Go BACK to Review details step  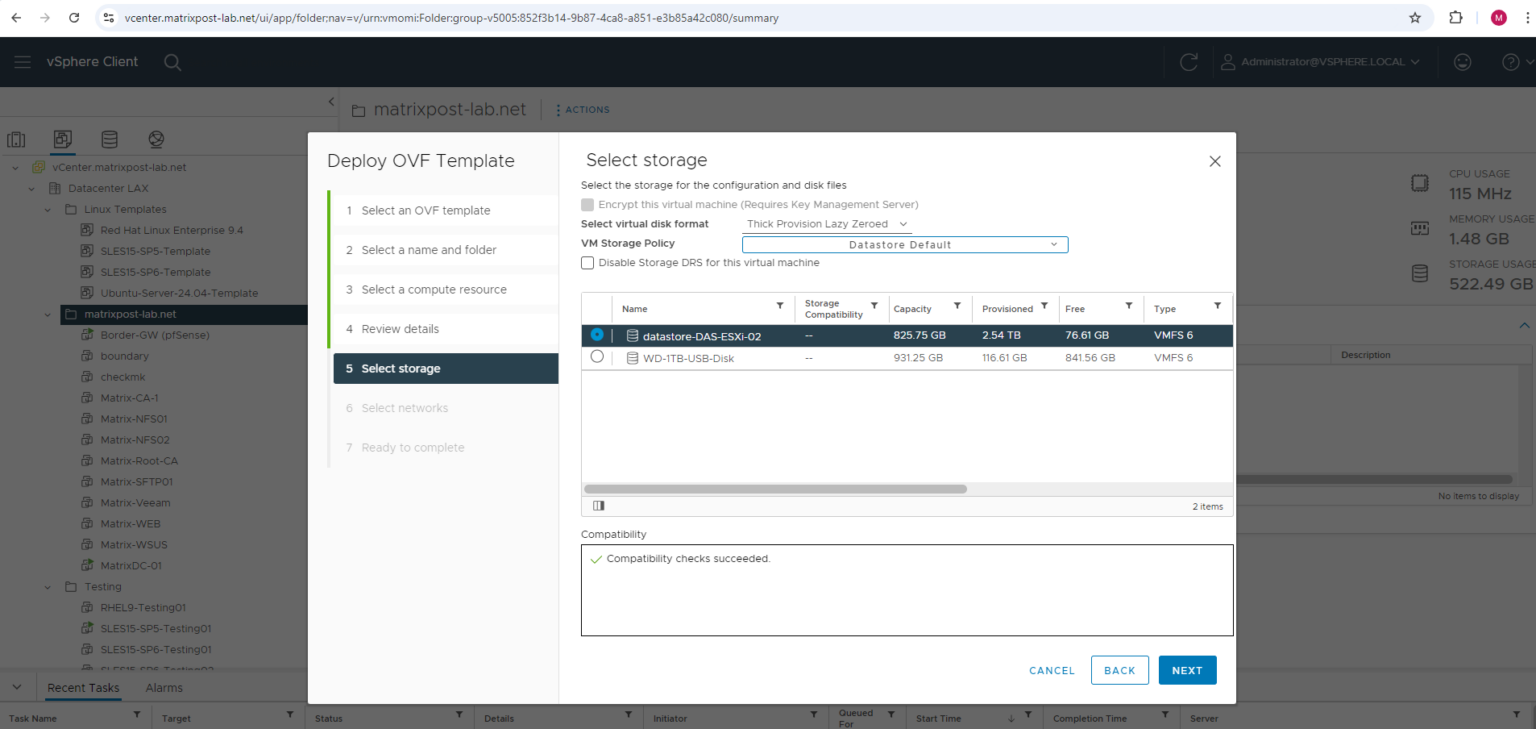coord(1119,670)
